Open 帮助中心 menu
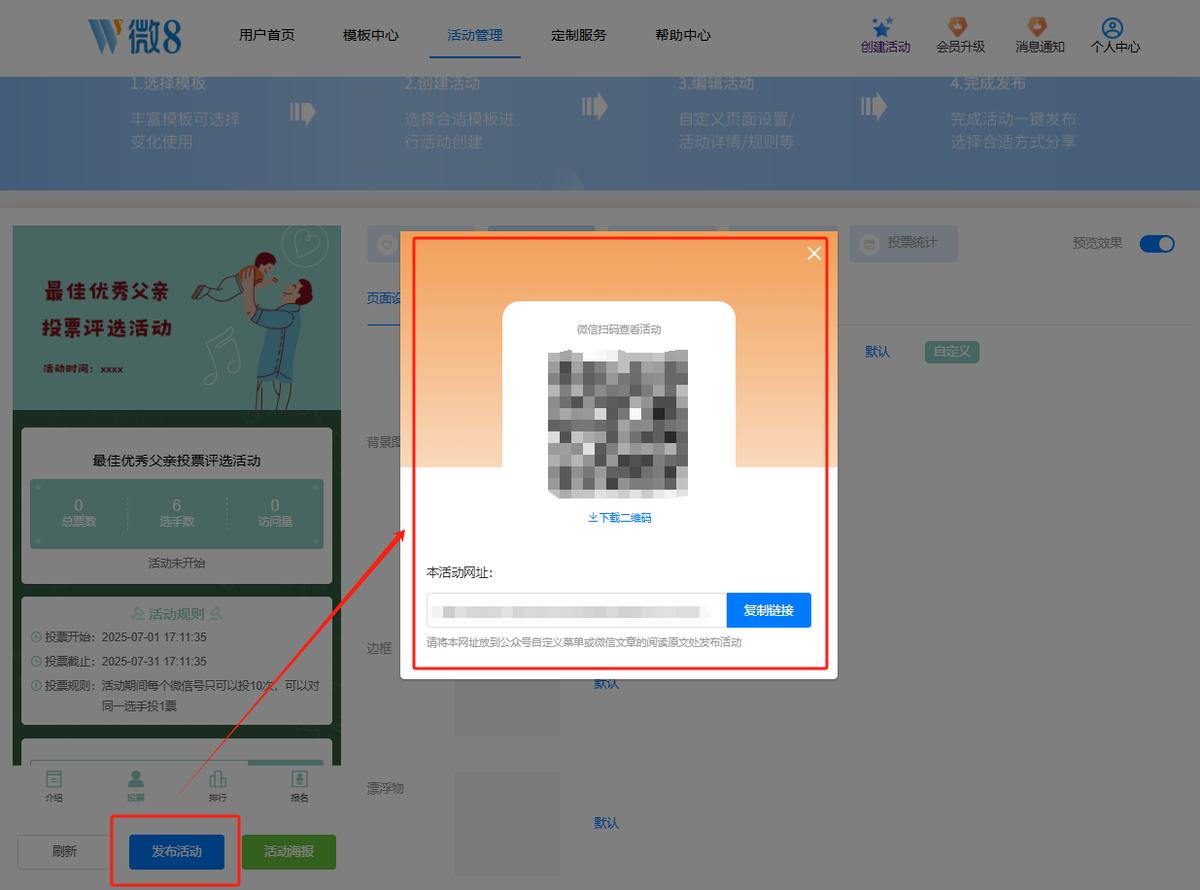The image size is (1200, 890). pos(683,35)
